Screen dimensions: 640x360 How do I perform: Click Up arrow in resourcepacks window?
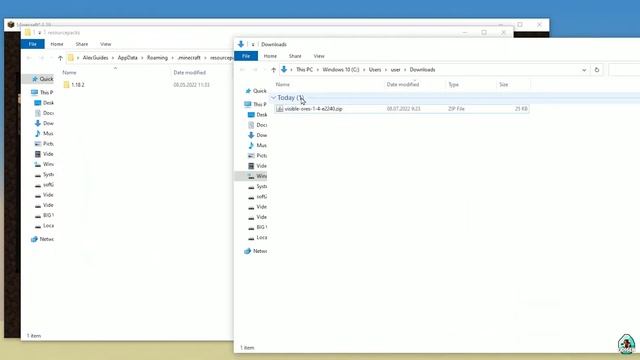point(60,58)
